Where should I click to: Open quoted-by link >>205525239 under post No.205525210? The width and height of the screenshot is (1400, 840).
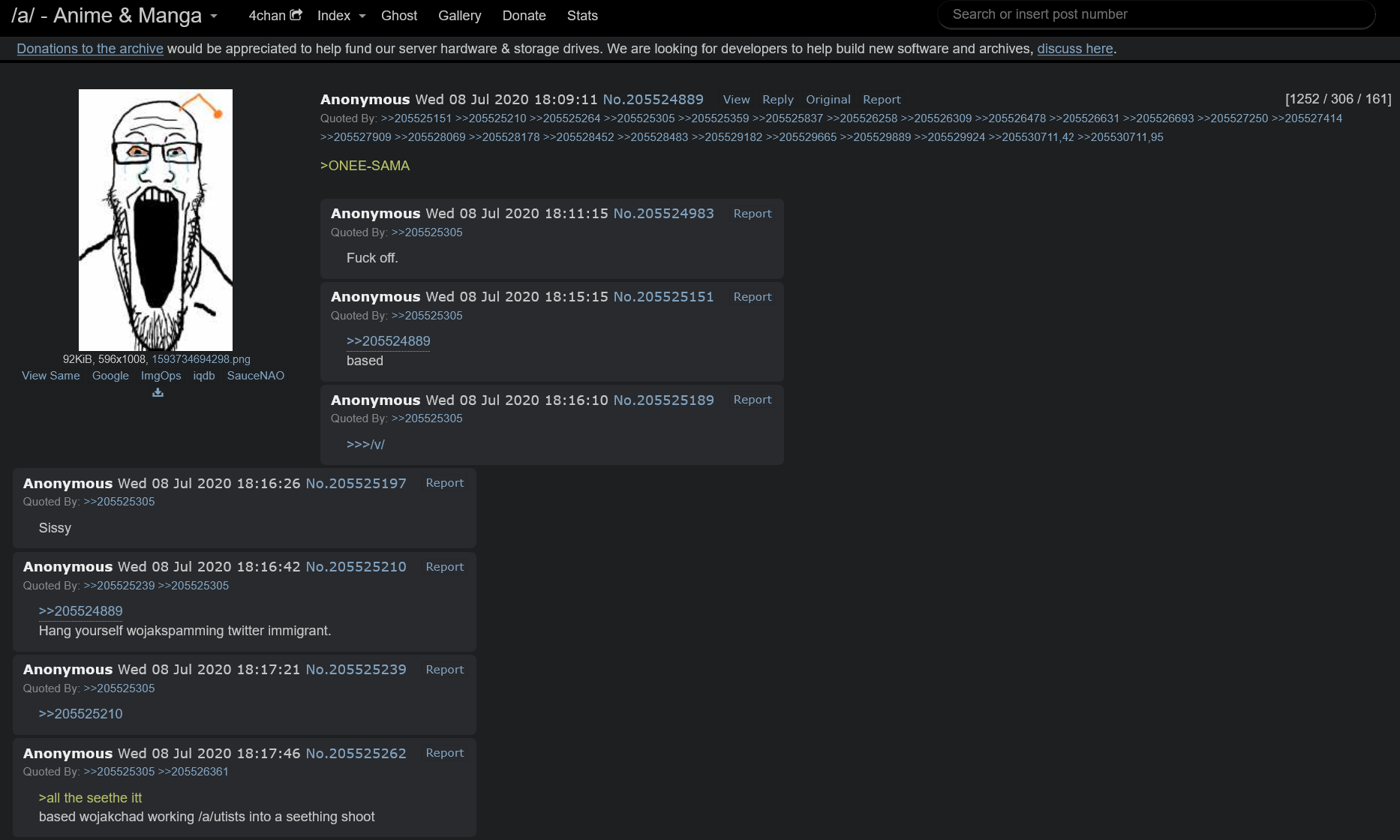(119, 586)
